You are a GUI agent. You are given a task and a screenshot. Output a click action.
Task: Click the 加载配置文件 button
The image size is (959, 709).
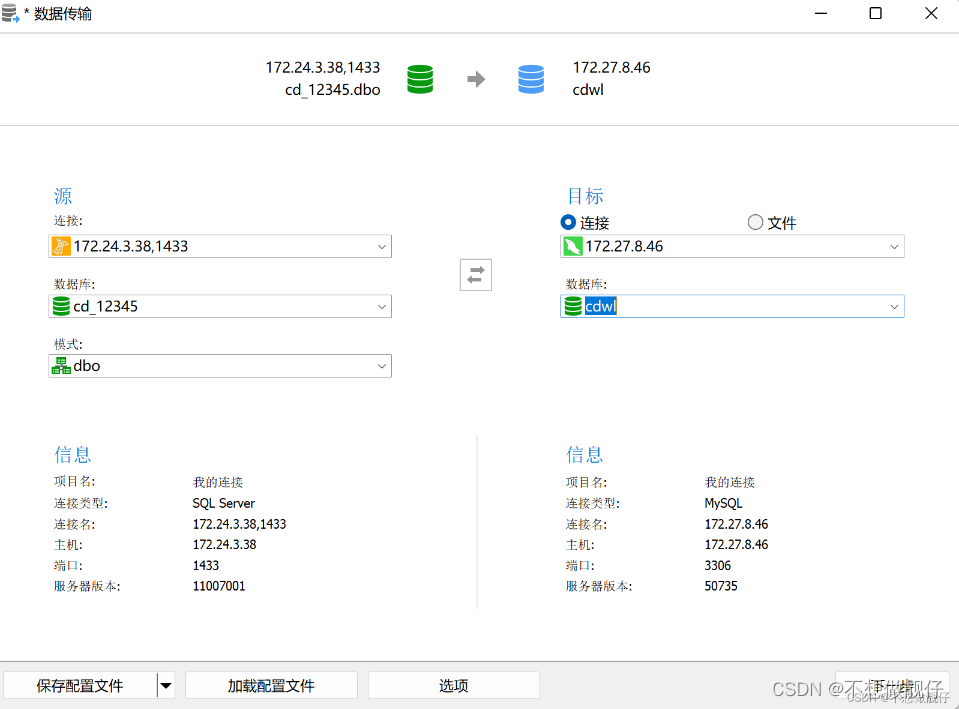[272, 686]
